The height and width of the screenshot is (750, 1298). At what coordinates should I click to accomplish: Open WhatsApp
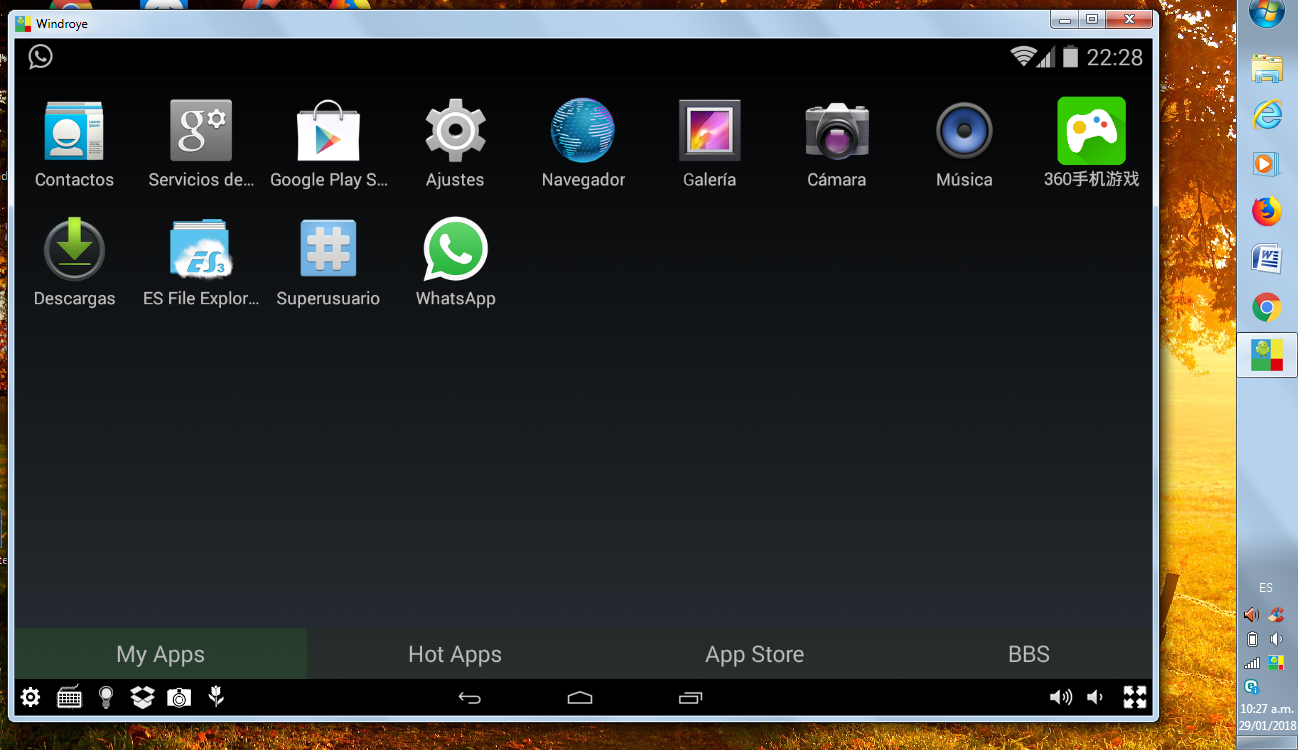455,248
